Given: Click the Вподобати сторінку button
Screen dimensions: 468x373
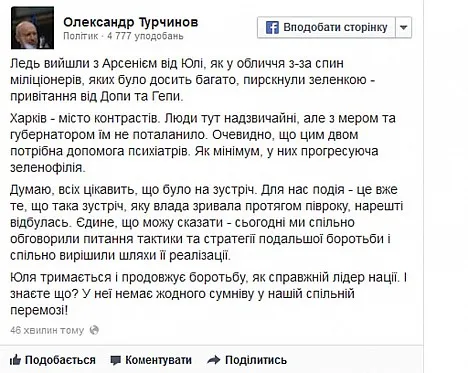Looking at the screenshot, I should click(x=326, y=27).
